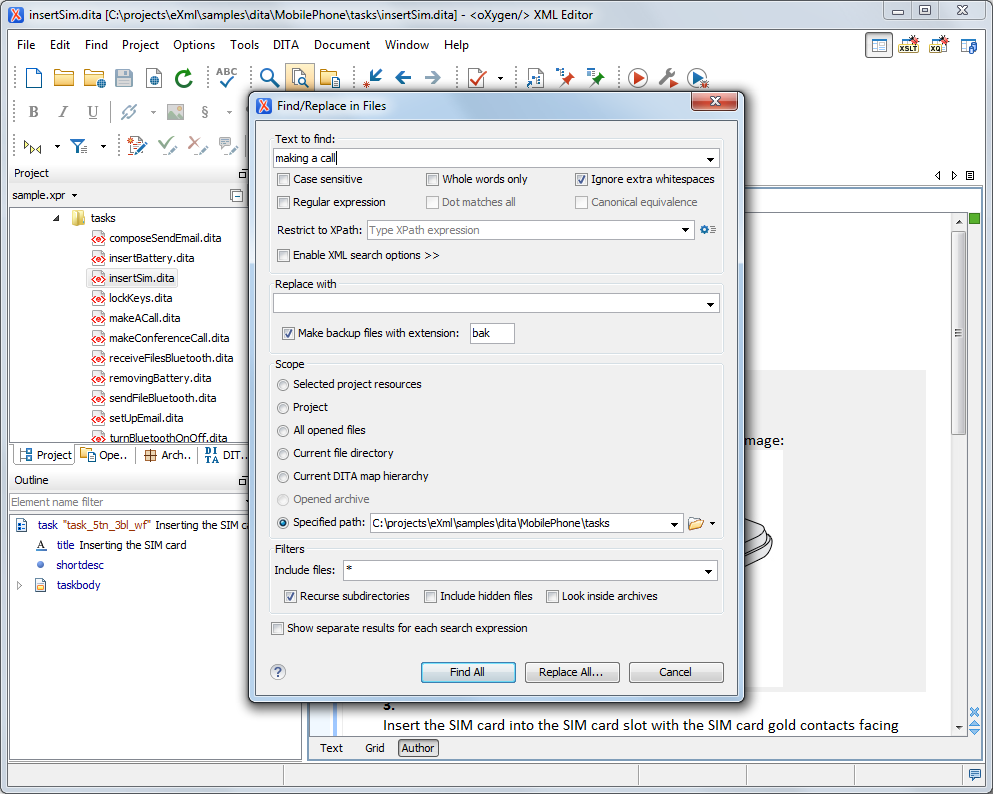Open the Replace with history dropdown
Viewport: 993px width, 794px height.
pyautogui.click(x=711, y=304)
